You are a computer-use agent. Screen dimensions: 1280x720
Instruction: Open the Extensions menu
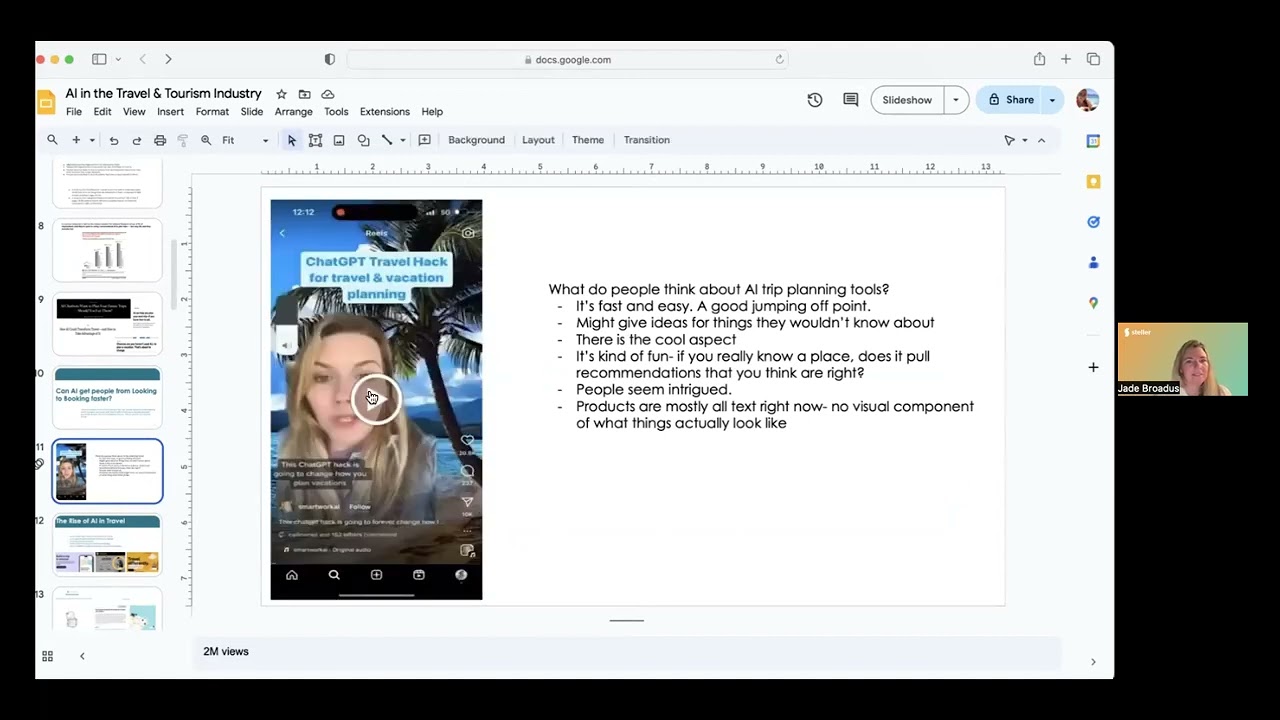point(385,112)
